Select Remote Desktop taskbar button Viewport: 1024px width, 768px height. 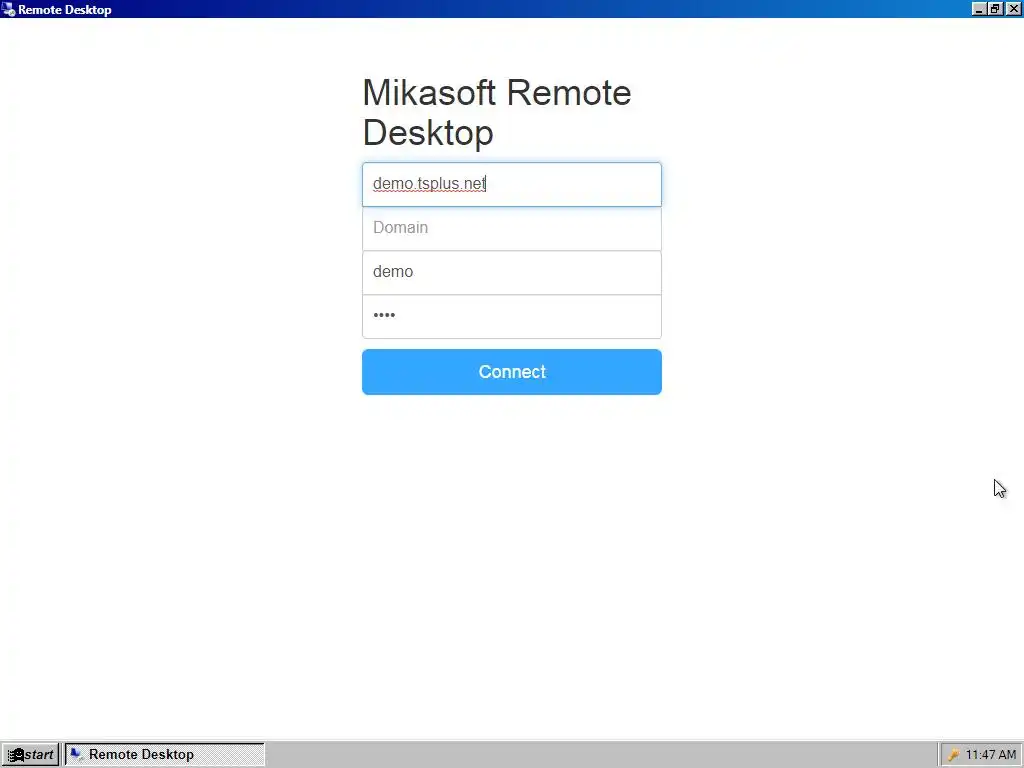coord(165,755)
